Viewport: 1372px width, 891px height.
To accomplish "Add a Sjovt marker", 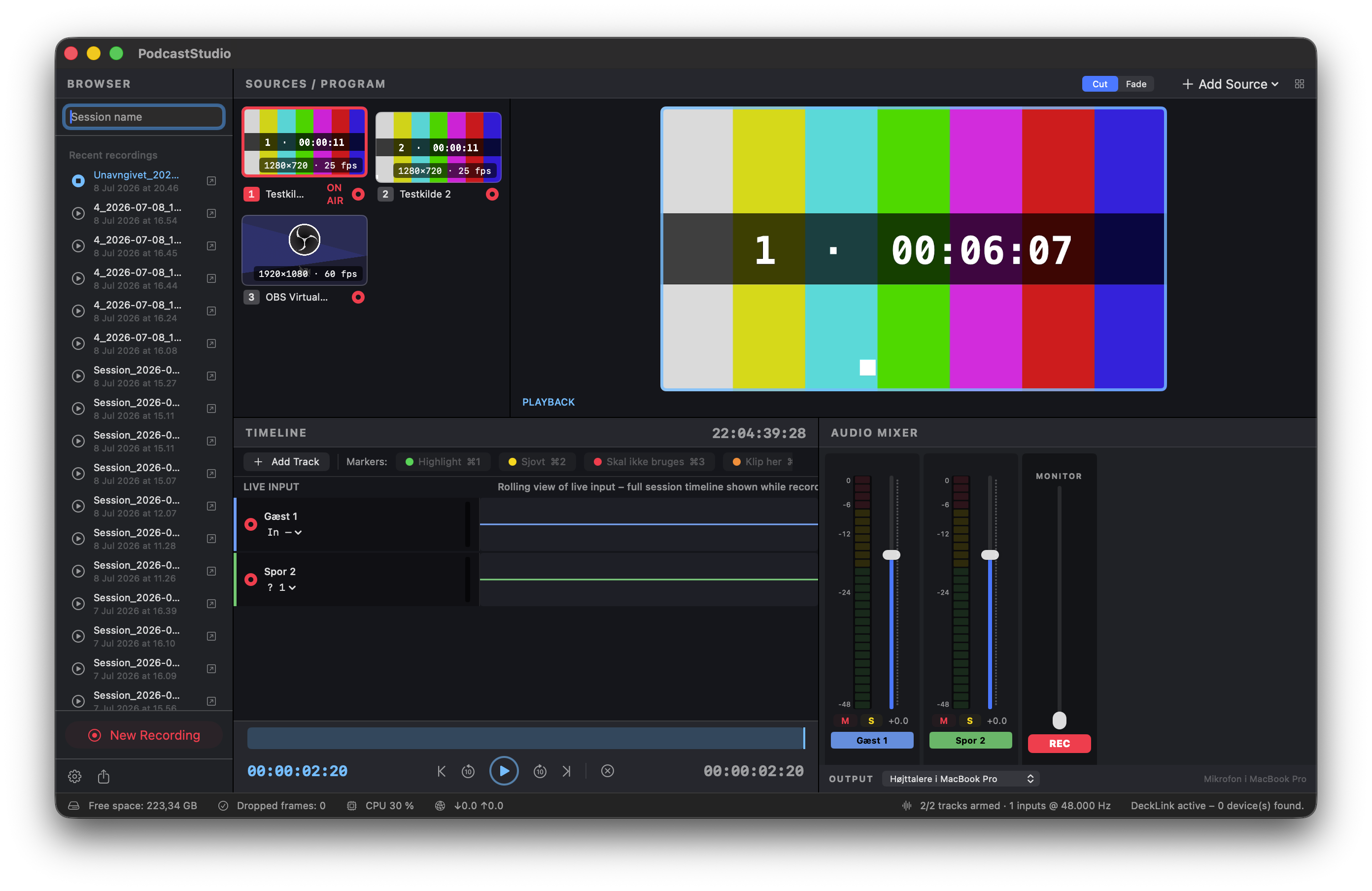I will [x=537, y=462].
